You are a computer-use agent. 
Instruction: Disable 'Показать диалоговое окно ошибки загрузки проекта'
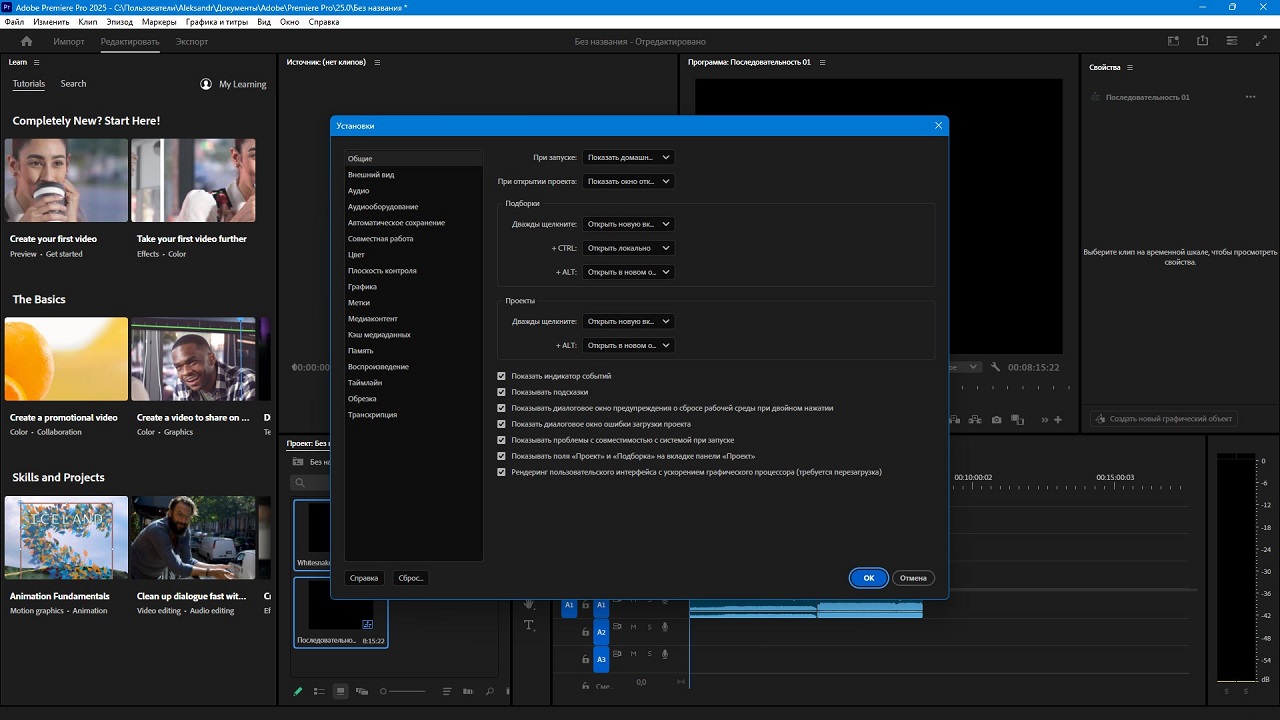(x=502, y=424)
